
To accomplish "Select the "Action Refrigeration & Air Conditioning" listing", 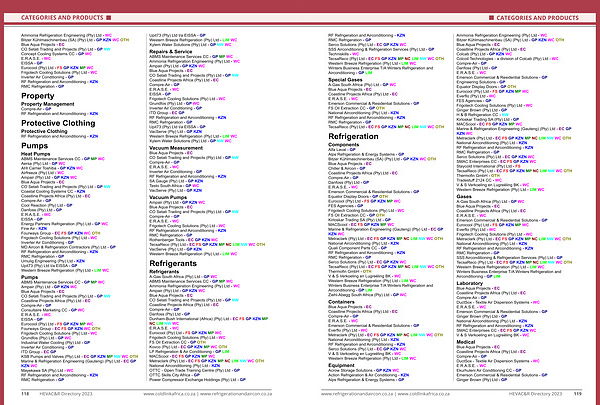I will (368, 375).
